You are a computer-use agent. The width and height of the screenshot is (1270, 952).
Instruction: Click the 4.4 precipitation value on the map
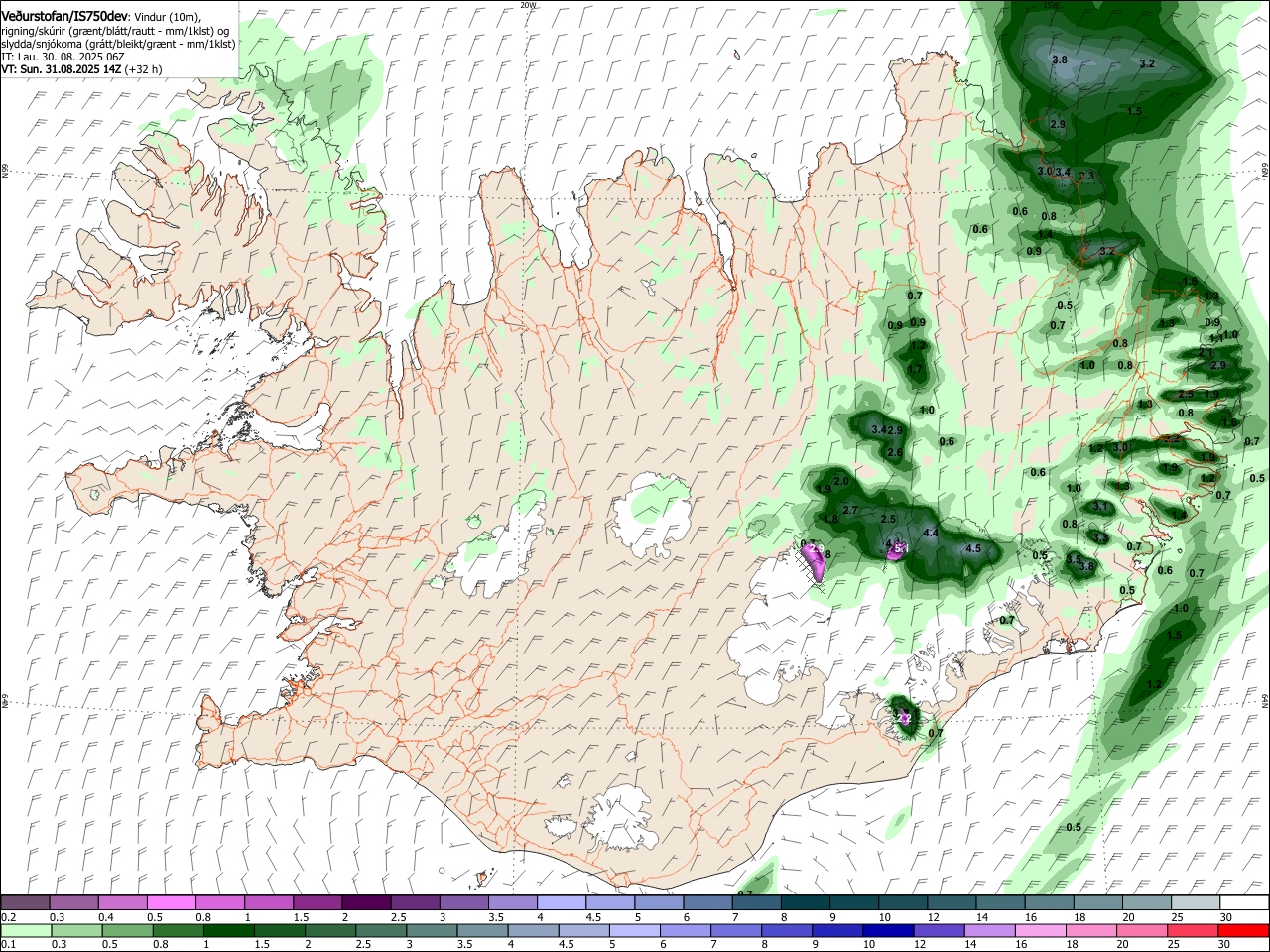[931, 534]
